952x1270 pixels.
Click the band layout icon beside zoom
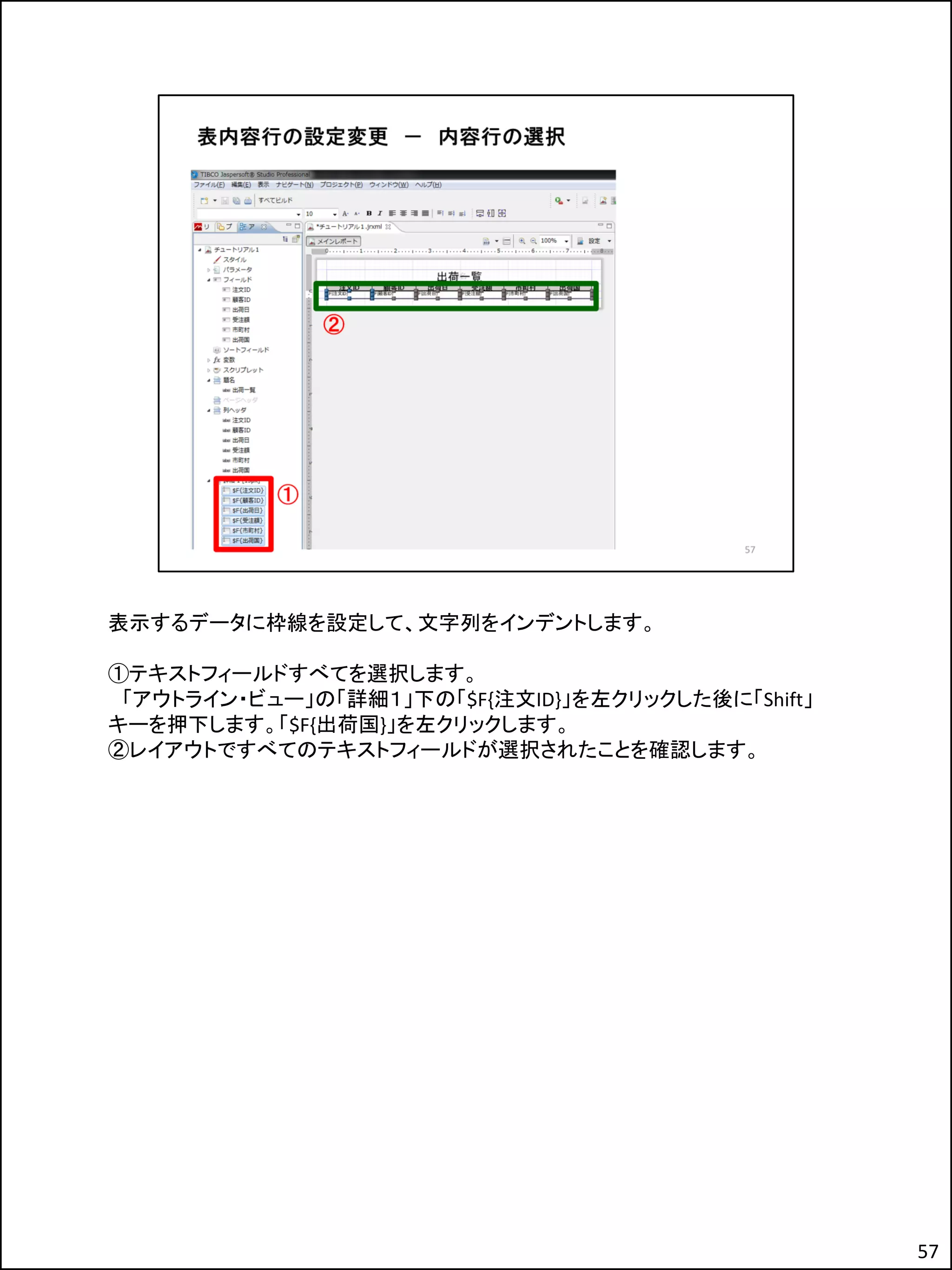click(506, 241)
